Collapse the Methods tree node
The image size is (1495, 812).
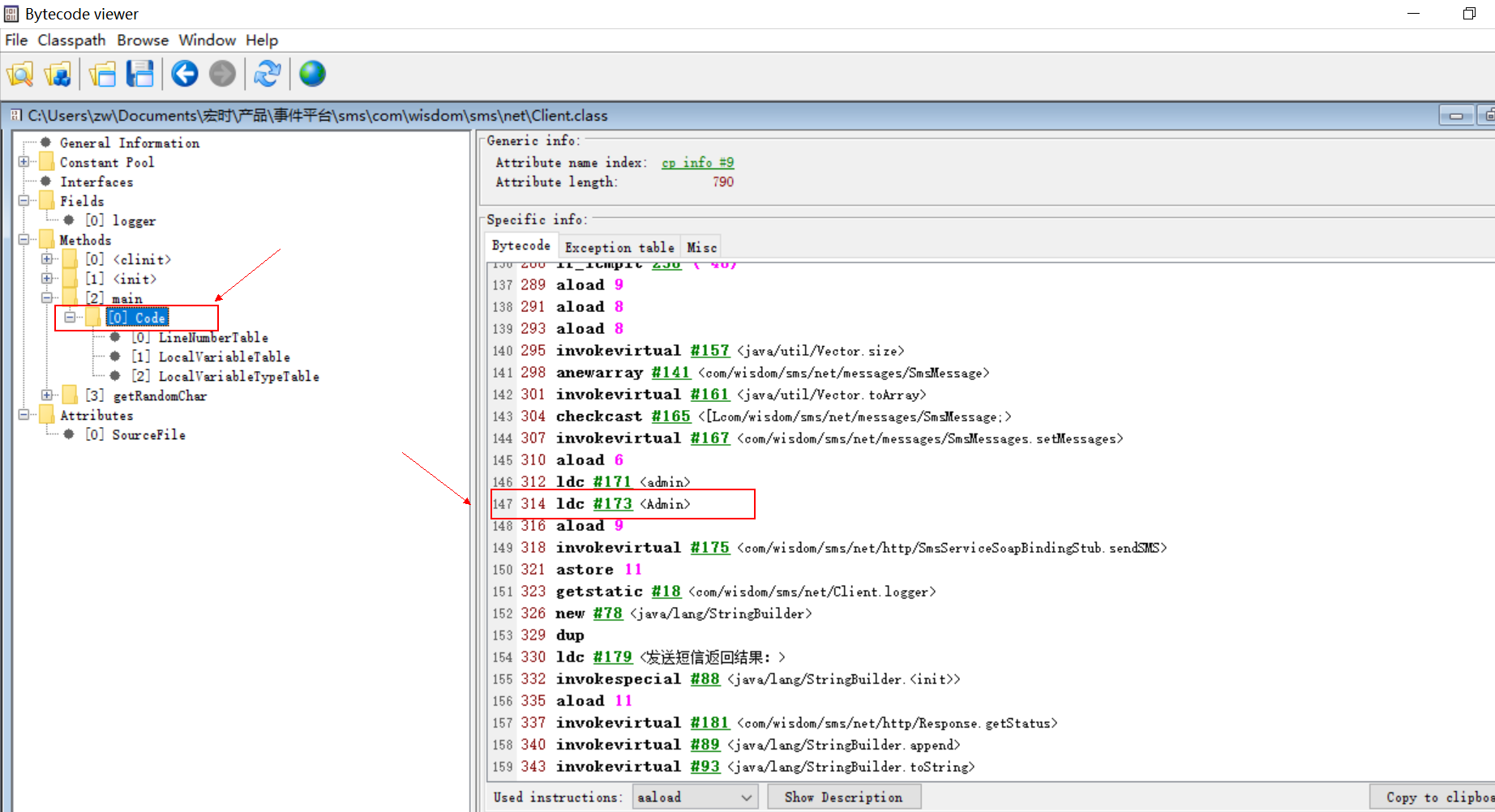click(x=24, y=240)
